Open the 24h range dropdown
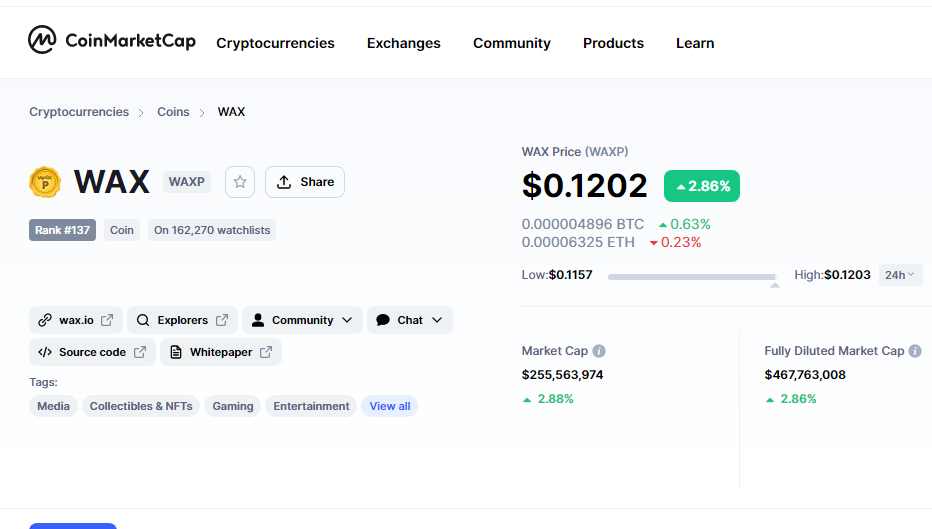 coord(900,275)
